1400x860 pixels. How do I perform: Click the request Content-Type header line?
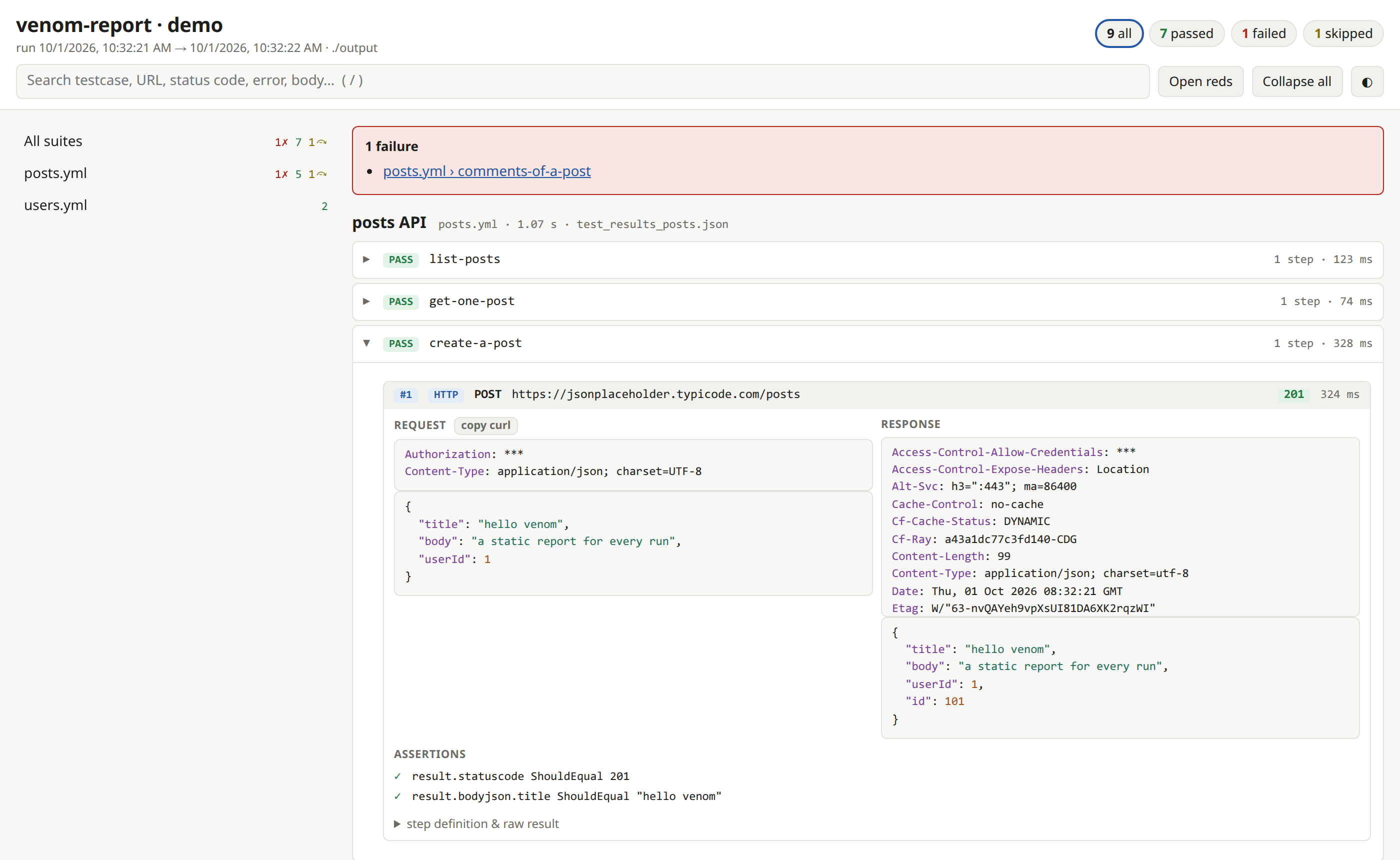point(553,471)
